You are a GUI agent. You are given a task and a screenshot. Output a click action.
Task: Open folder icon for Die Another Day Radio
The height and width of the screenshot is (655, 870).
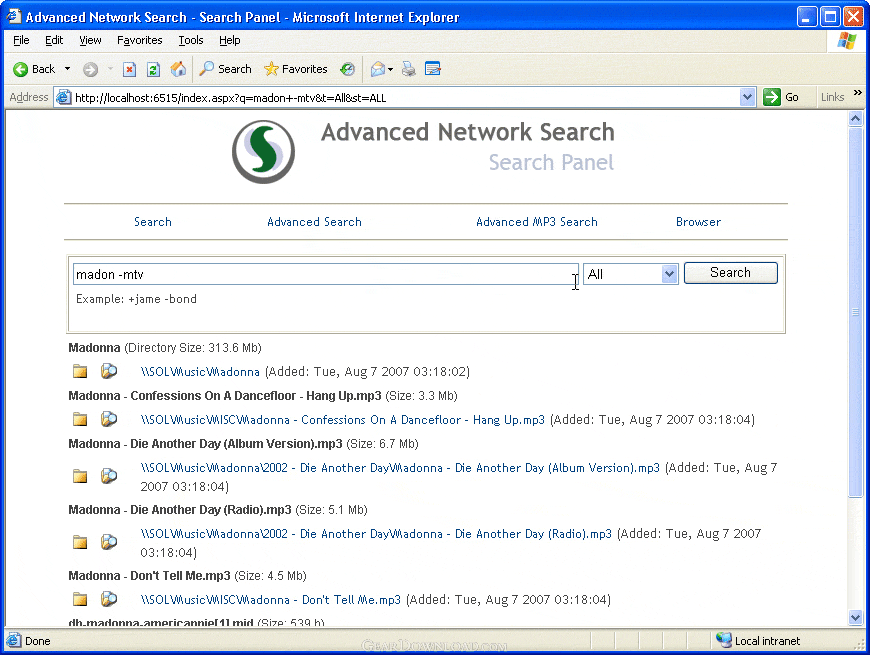[80, 542]
